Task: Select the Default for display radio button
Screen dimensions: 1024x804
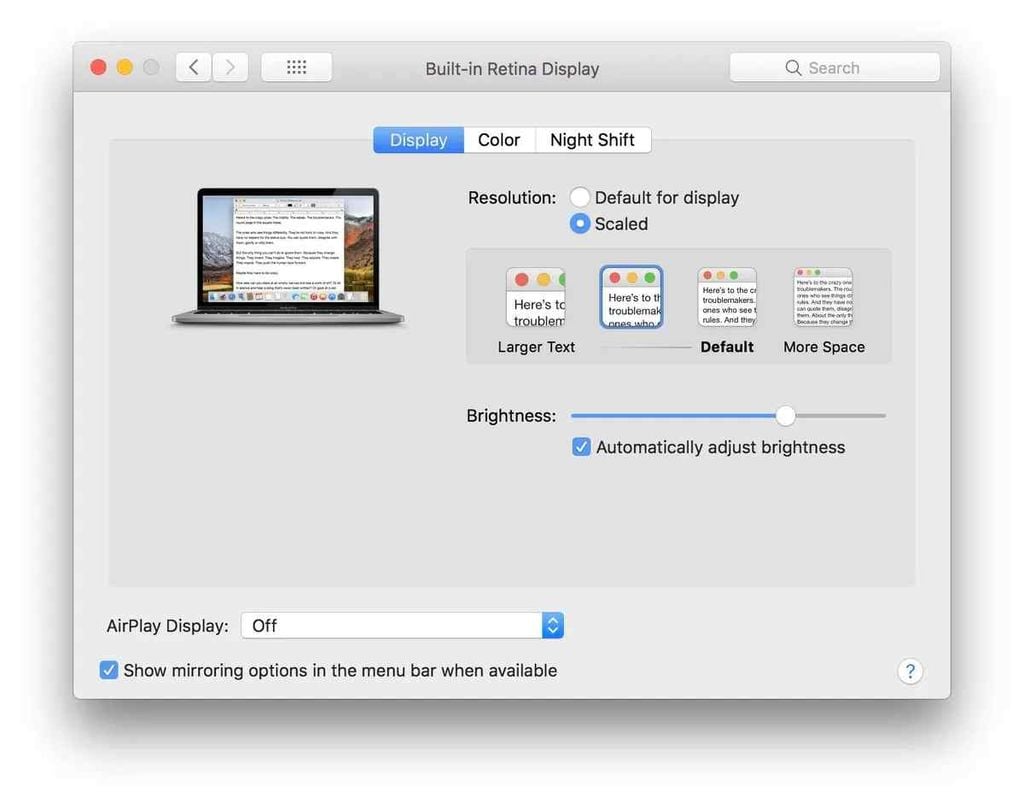Action: click(580, 198)
